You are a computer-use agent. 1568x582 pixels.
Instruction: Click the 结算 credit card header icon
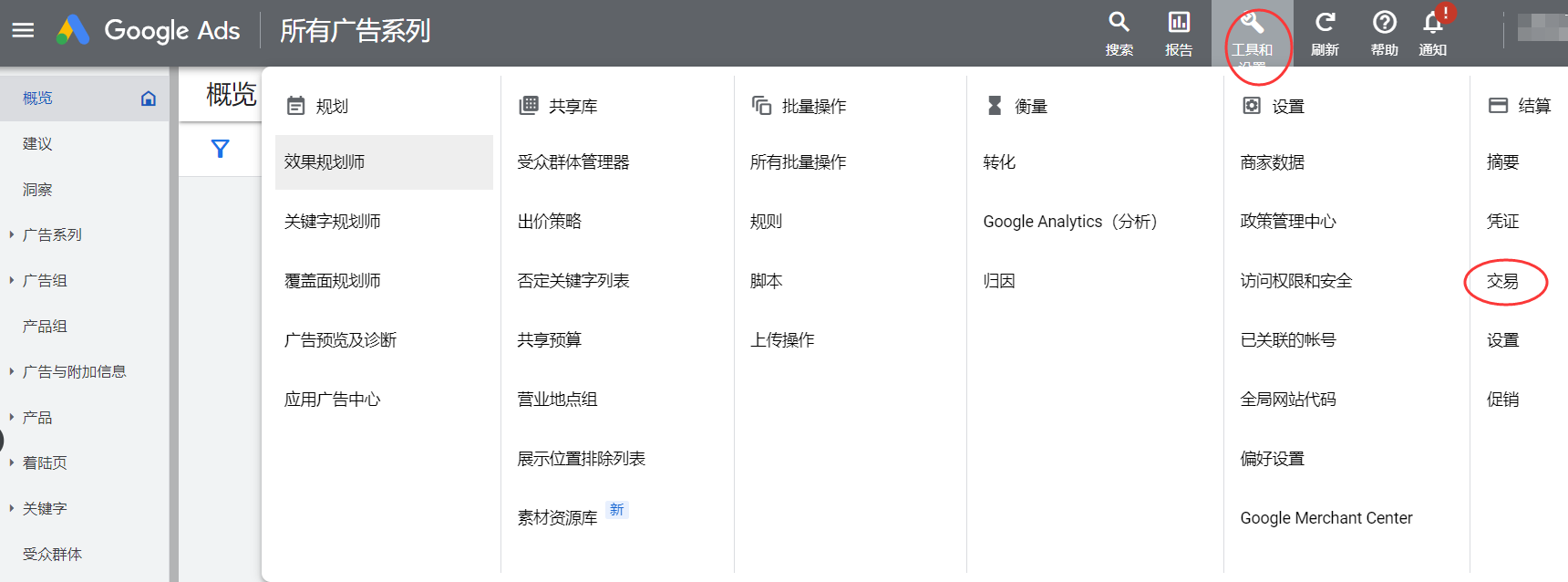point(1498,106)
